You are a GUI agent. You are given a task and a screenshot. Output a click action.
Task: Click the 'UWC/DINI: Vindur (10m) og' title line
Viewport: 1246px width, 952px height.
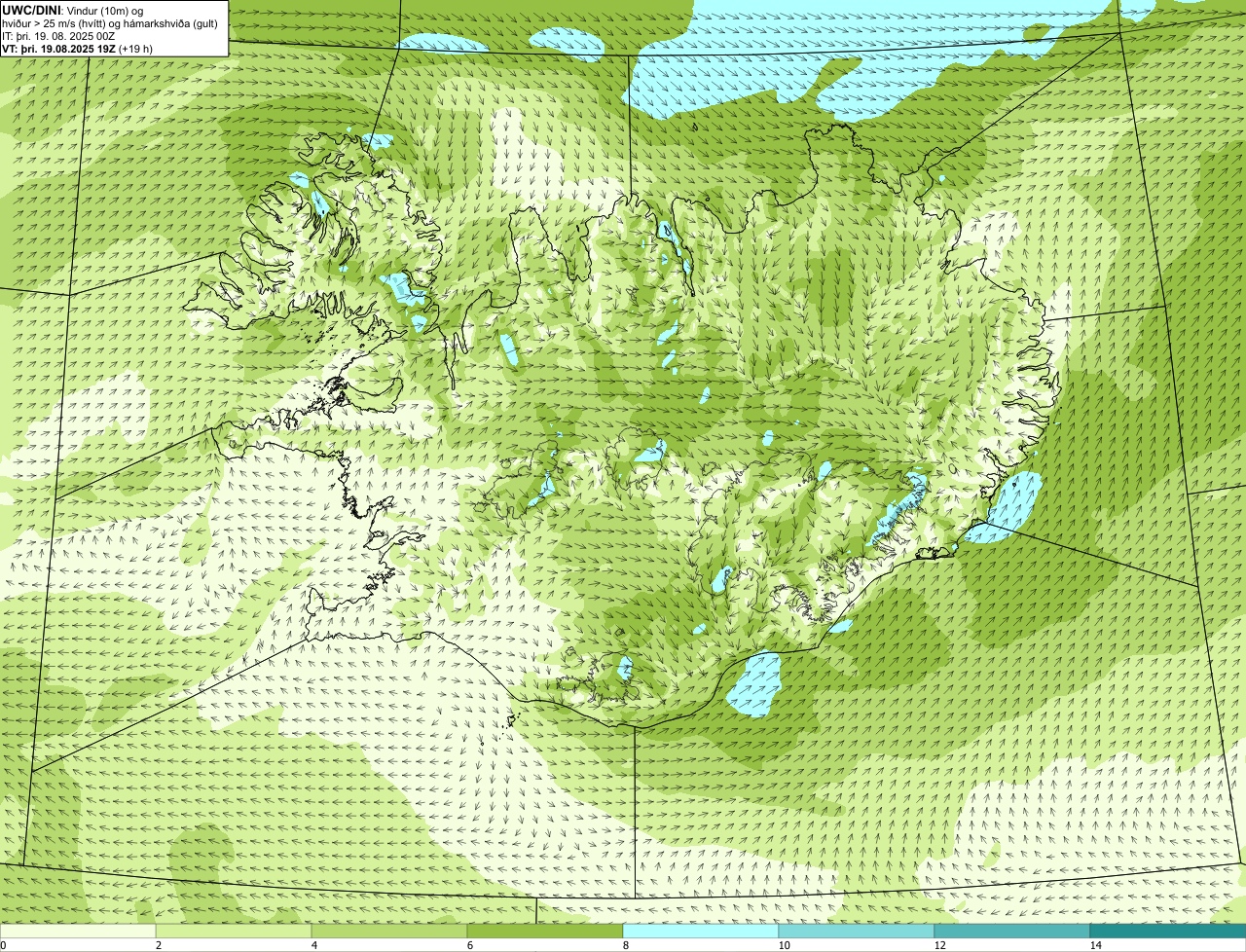(x=73, y=10)
